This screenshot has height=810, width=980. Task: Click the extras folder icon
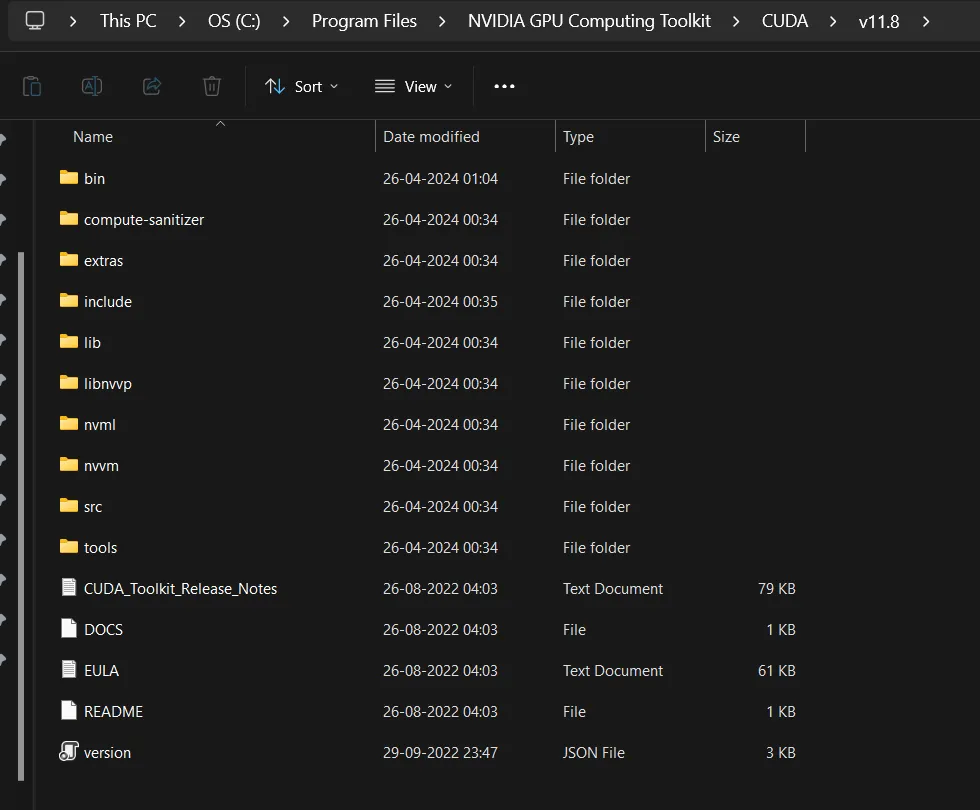[69, 259]
